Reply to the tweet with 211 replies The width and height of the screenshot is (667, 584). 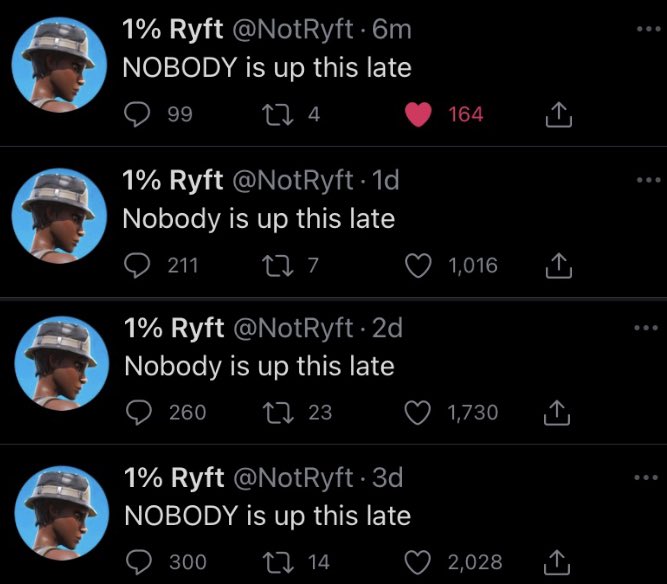[x=137, y=265]
